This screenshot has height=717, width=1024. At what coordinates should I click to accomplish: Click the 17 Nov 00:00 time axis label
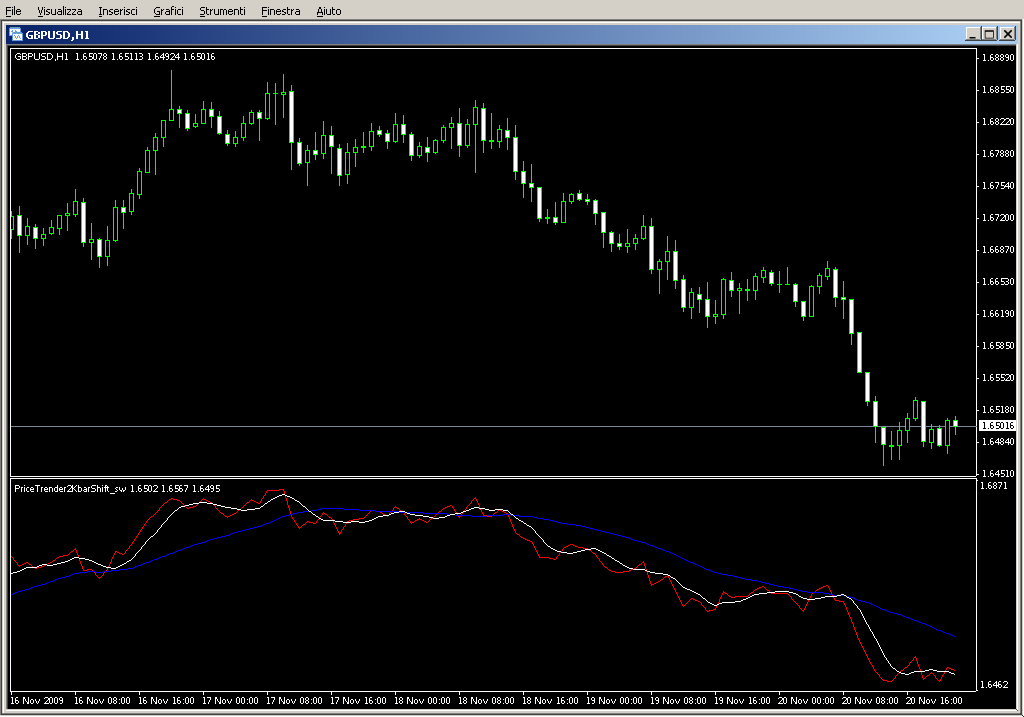point(232,701)
